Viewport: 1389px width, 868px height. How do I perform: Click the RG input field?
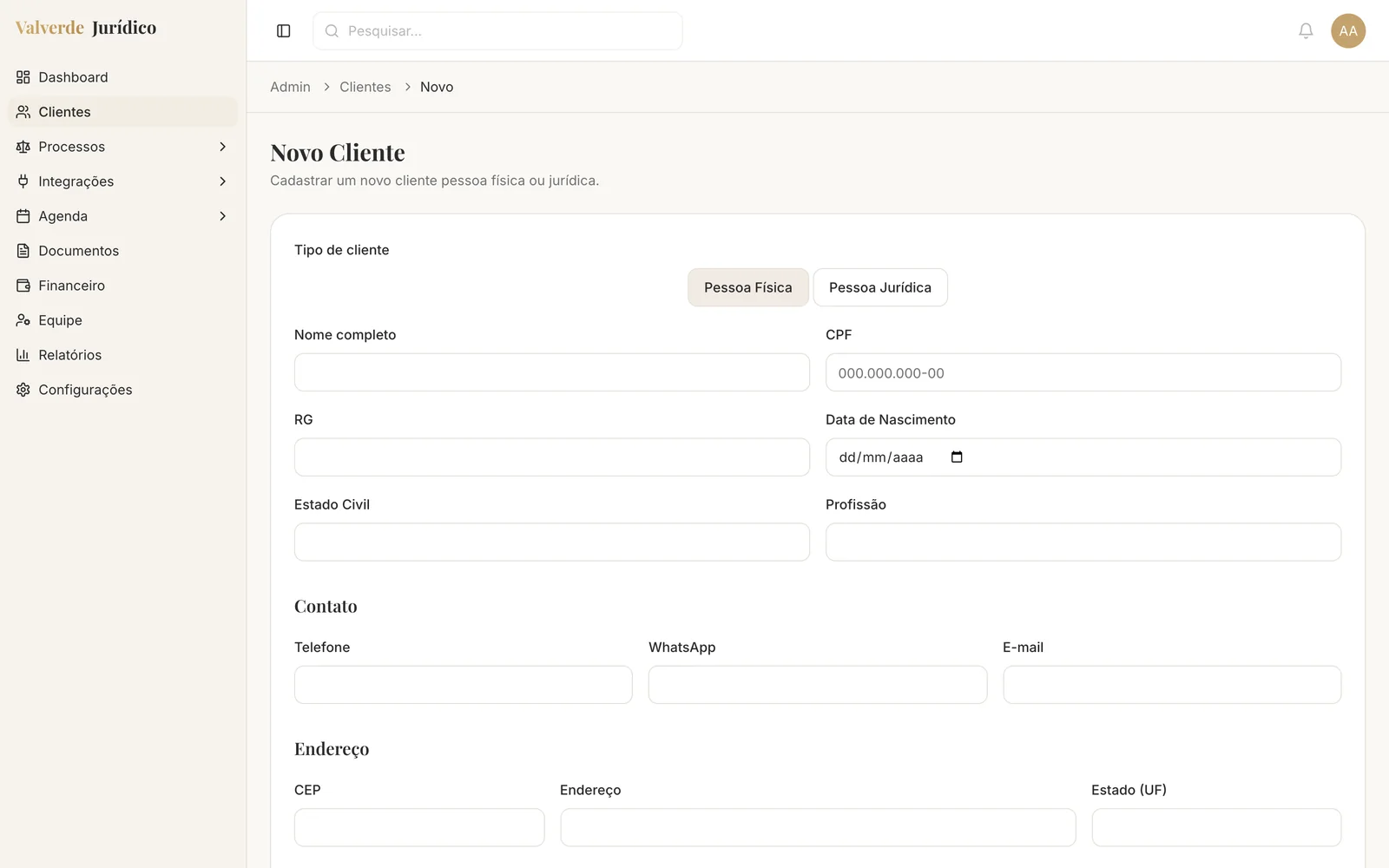[552, 457]
